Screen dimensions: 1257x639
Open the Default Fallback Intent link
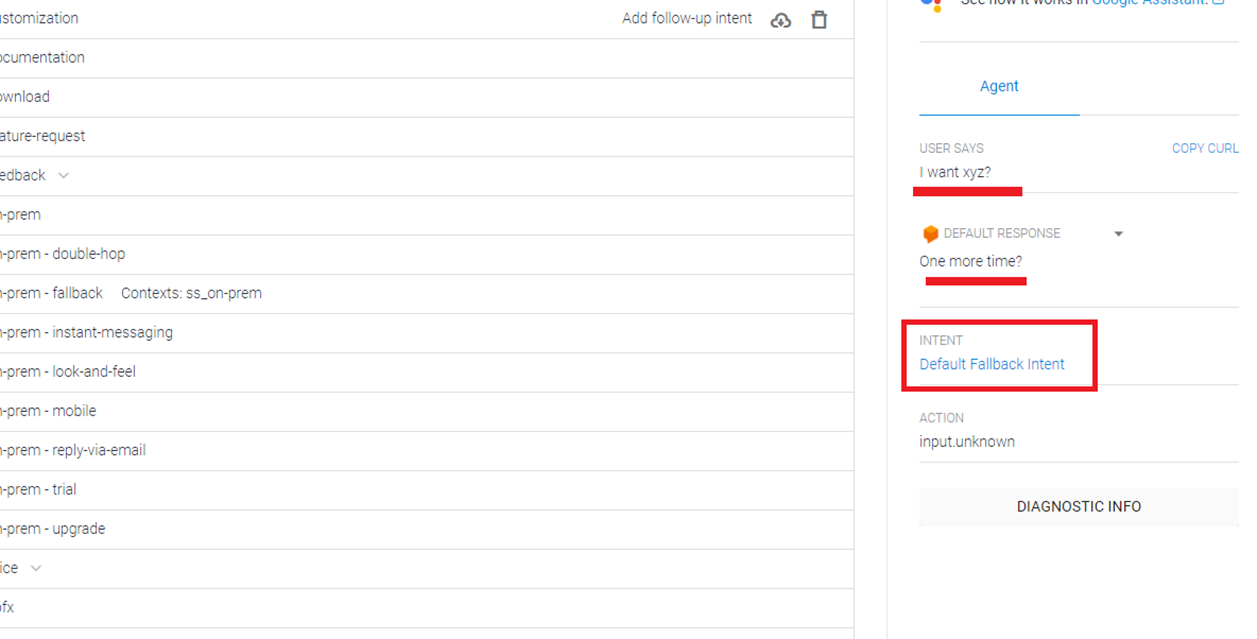click(x=991, y=364)
